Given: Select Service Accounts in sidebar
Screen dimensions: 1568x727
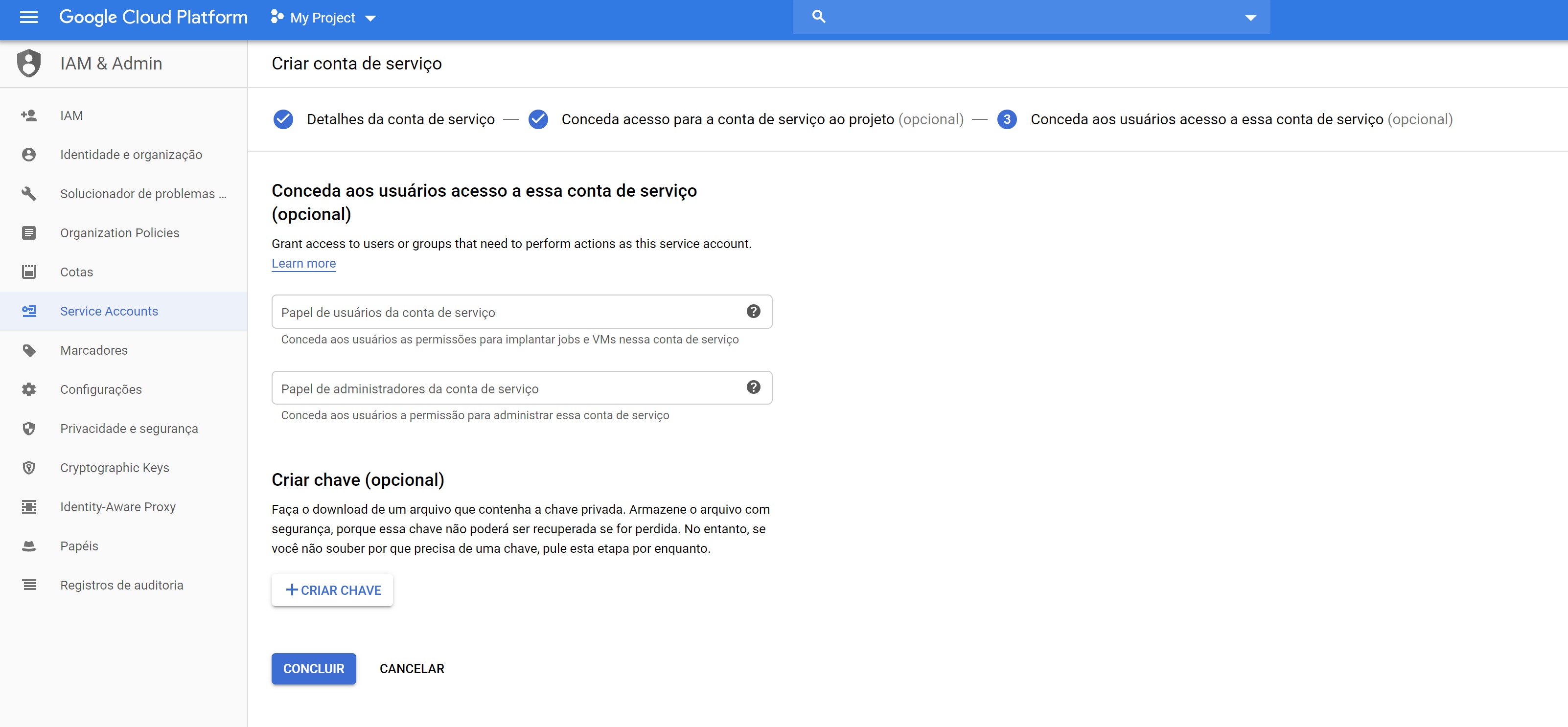Looking at the screenshot, I should pyautogui.click(x=123, y=311).
